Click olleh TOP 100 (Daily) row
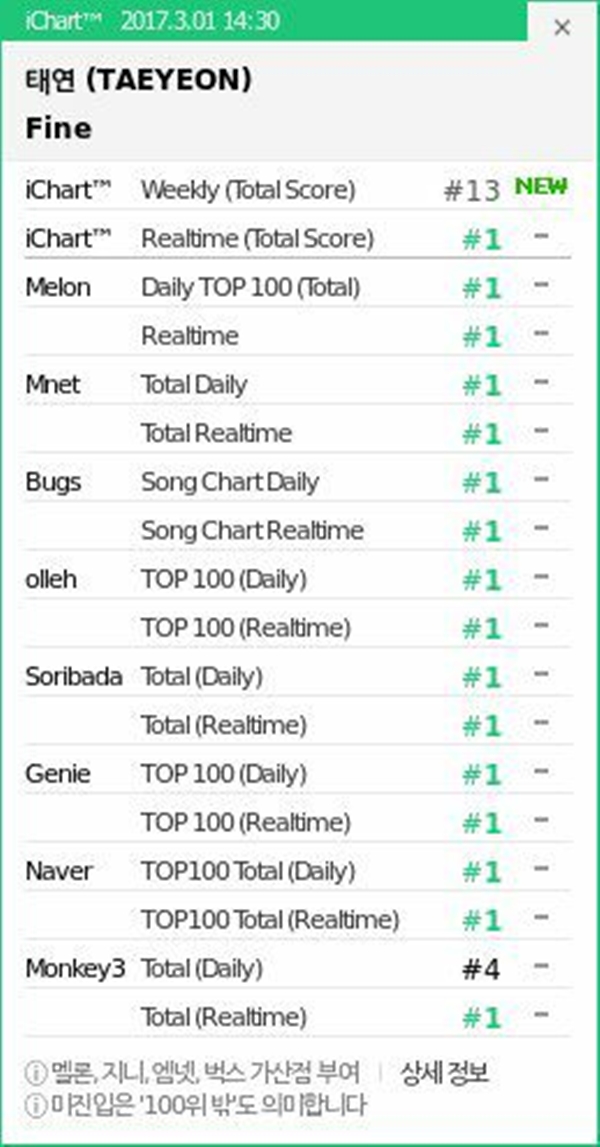The image size is (600, 1147). tap(224, 579)
